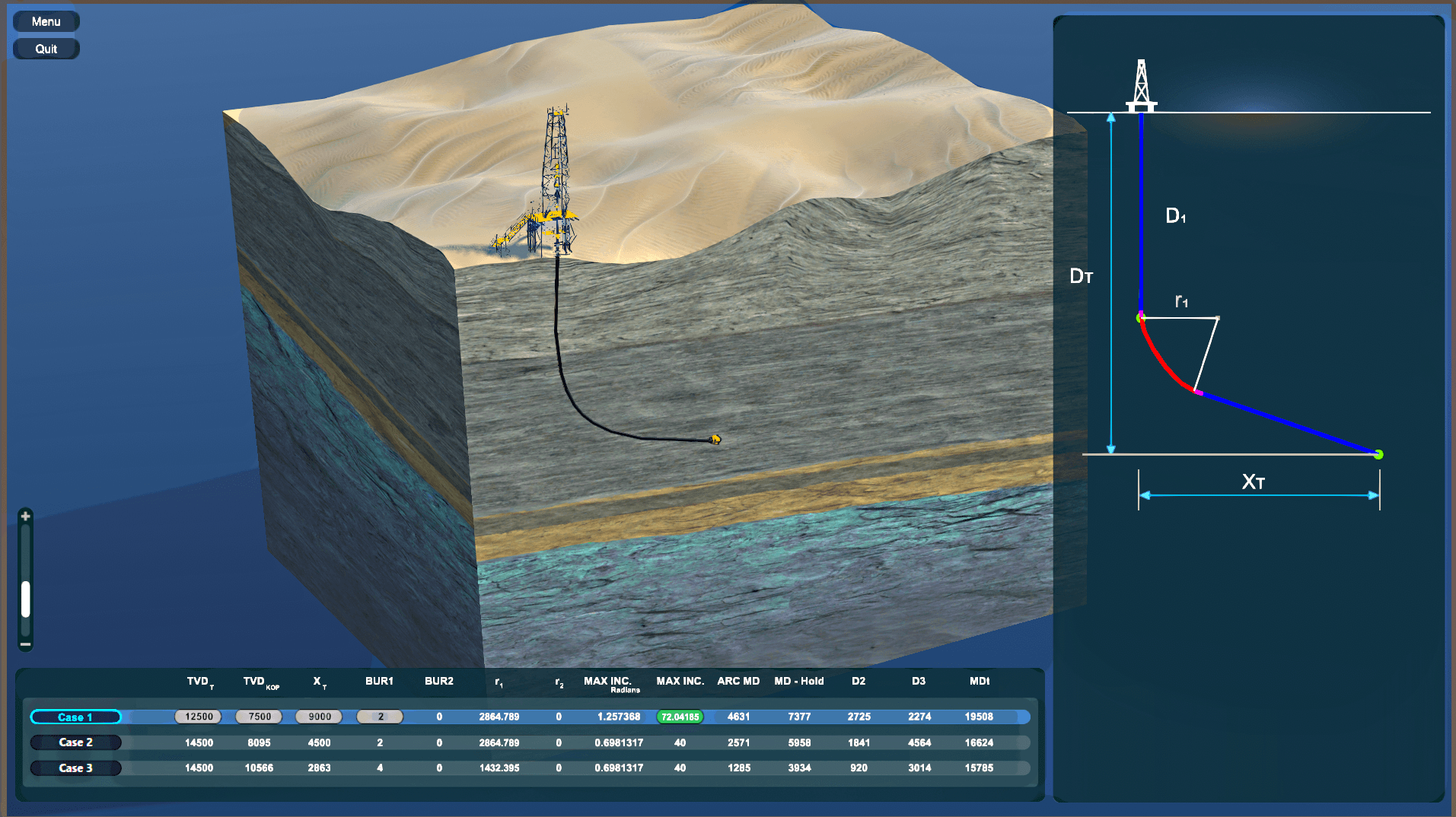Select the Case 2 row
Screen dimensions: 1456x817
(x=75, y=742)
